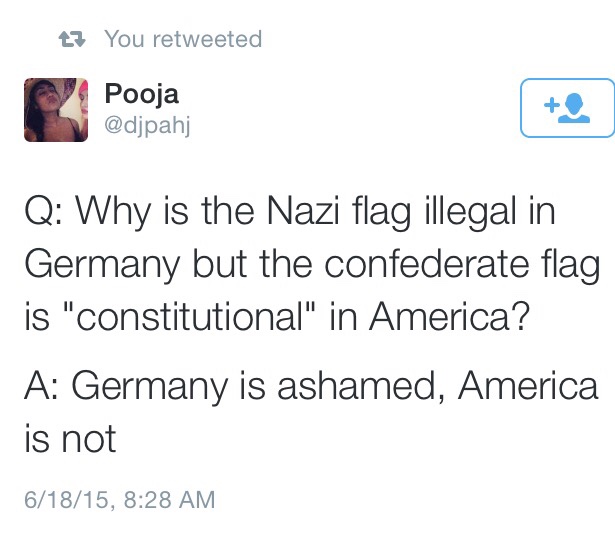The width and height of the screenshot is (615, 539).
Task: Open the Pooja display name
Action: (142, 94)
